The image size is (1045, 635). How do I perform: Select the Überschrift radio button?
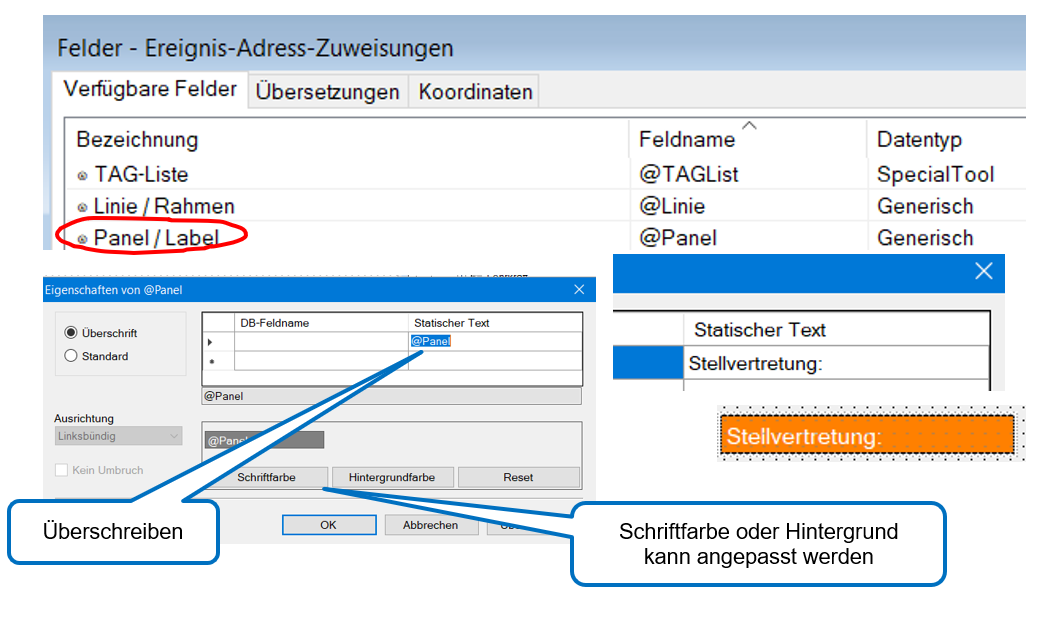tap(71, 332)
